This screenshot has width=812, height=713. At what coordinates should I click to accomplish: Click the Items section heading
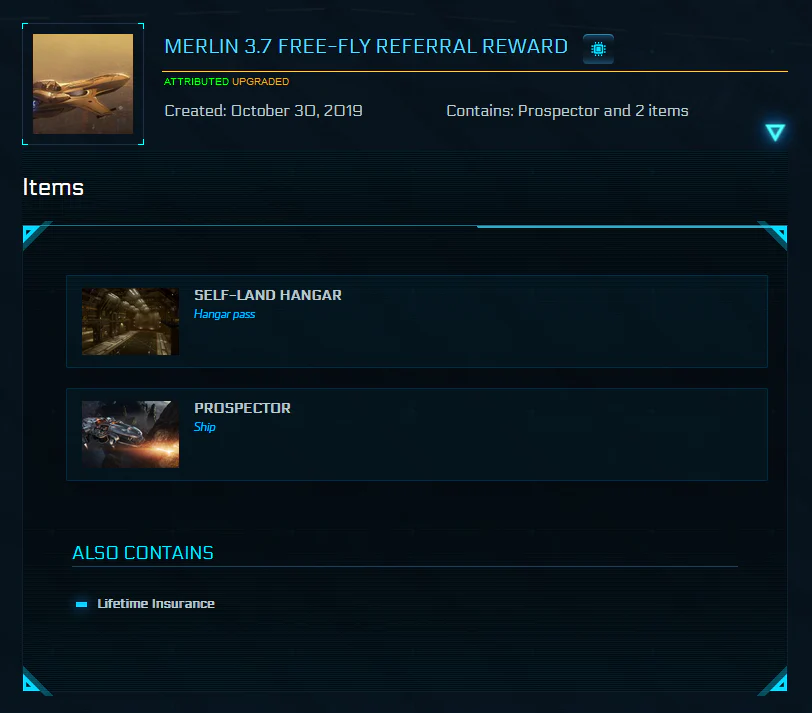point(53,187)
